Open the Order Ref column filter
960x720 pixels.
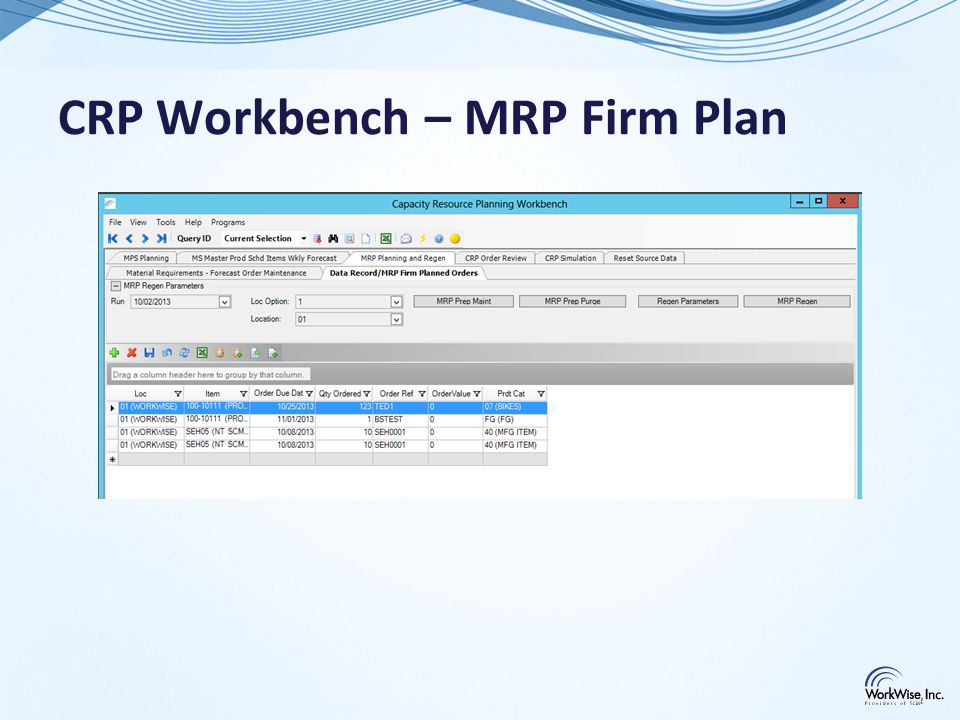pos(422,394)
